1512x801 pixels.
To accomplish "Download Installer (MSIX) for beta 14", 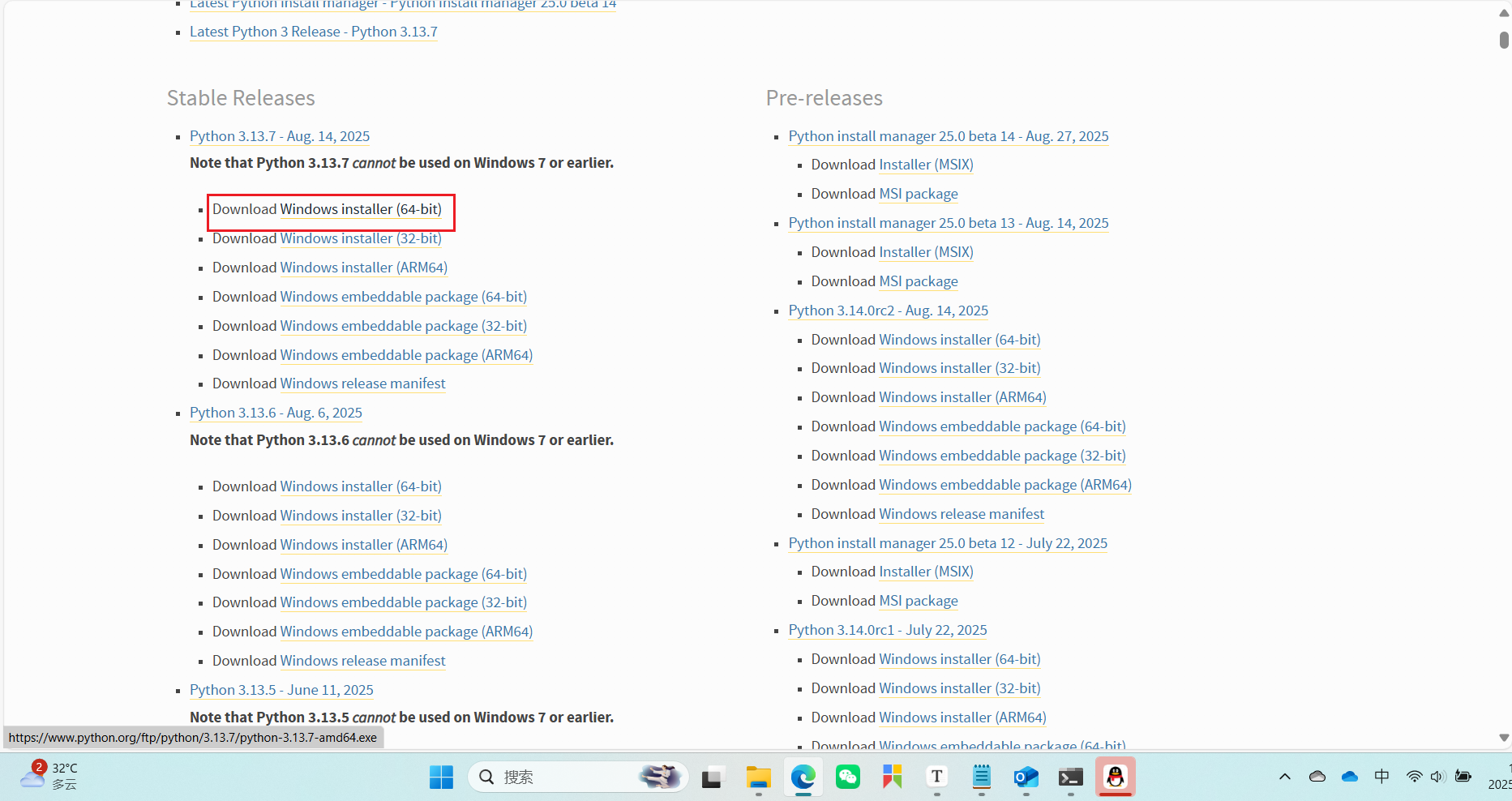I will tap(927, 165).
